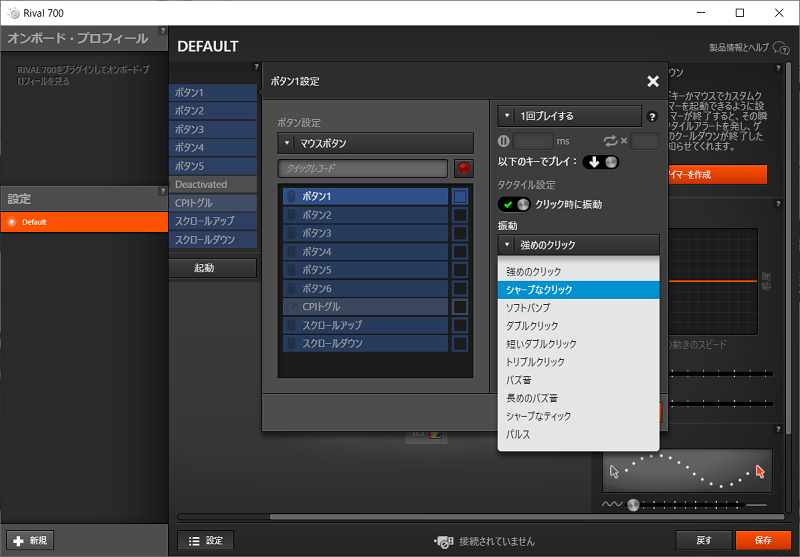Viewport: 800px width, 557px height.
Task: Open the 設定 button in bottom bar
Action: tap(206, 541)
